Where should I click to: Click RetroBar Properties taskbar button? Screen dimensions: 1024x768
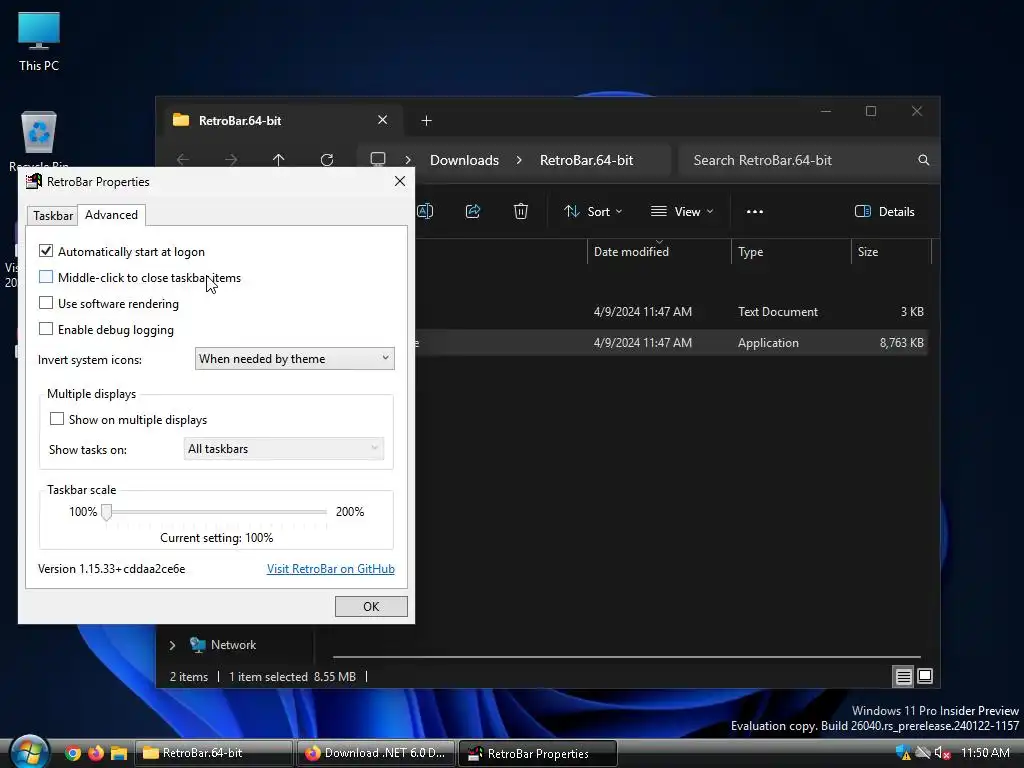537,754
